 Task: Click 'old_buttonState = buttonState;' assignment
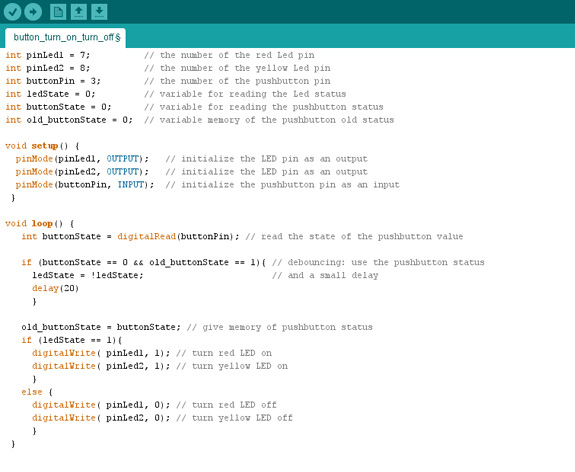tap(101, 327)
